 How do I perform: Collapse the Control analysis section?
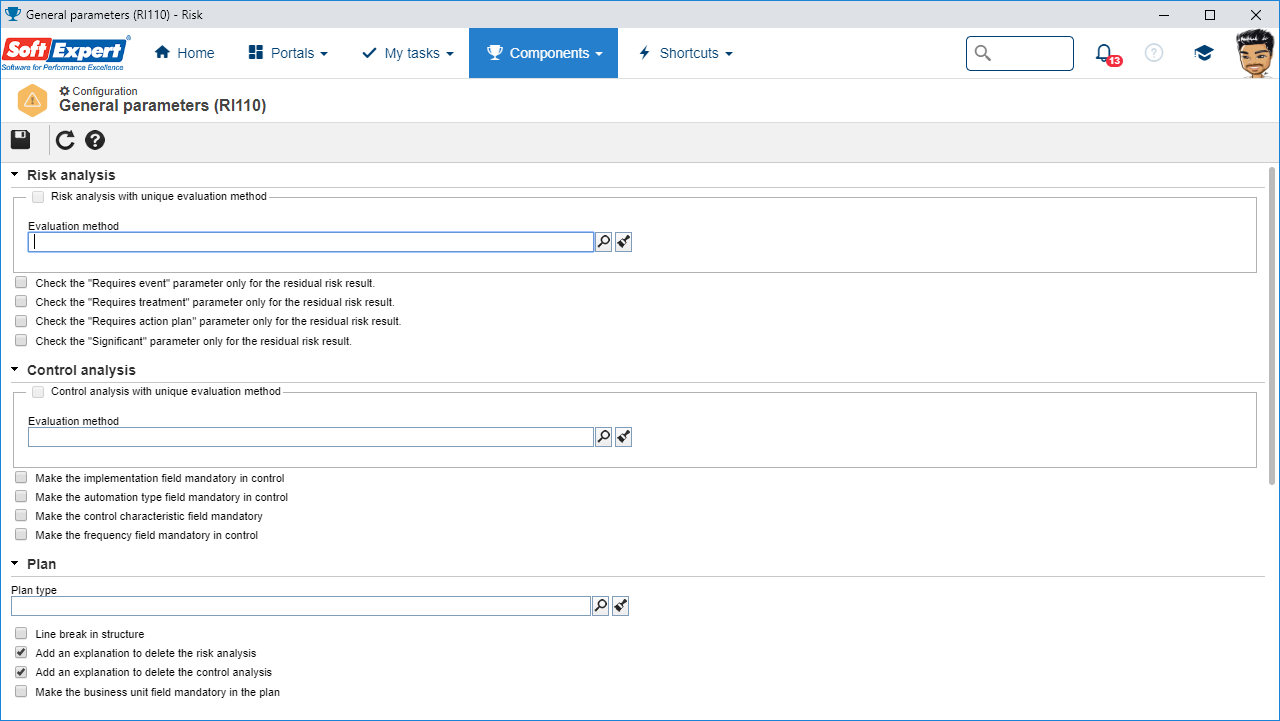click(15, 370)
